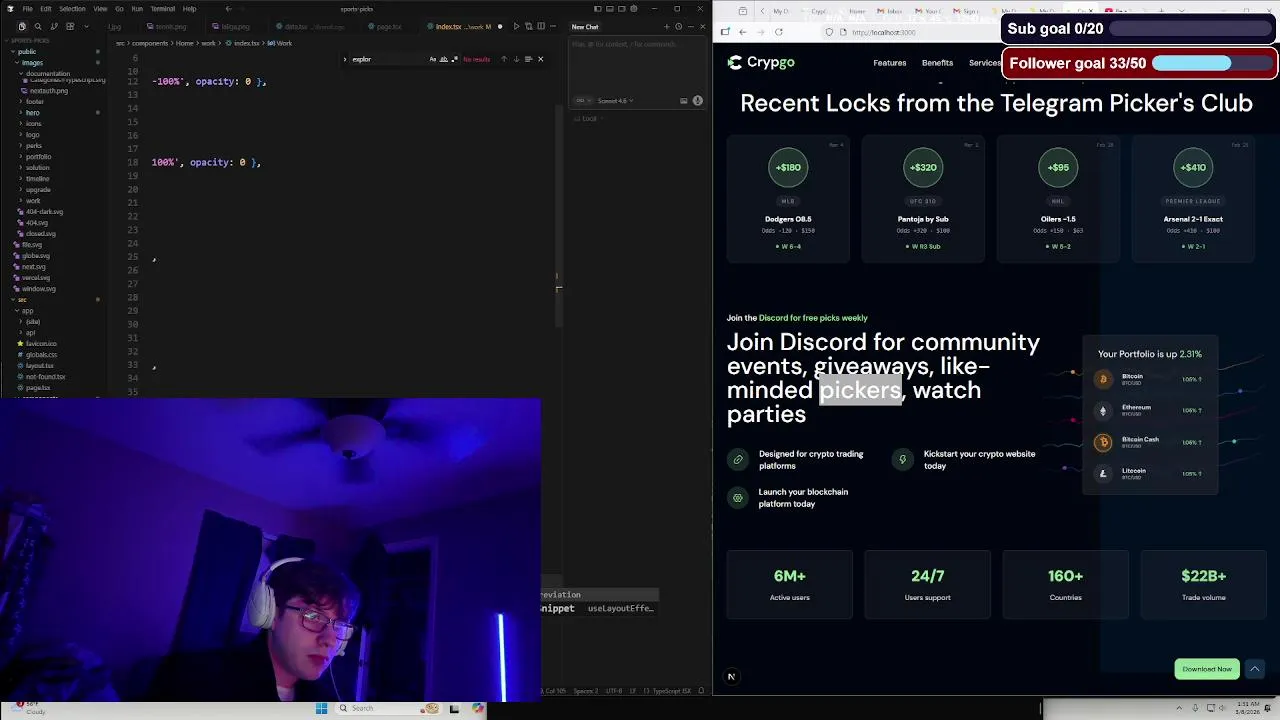Click the Sub goal progress bar
1280x720 pixels.
(1192, 29)
